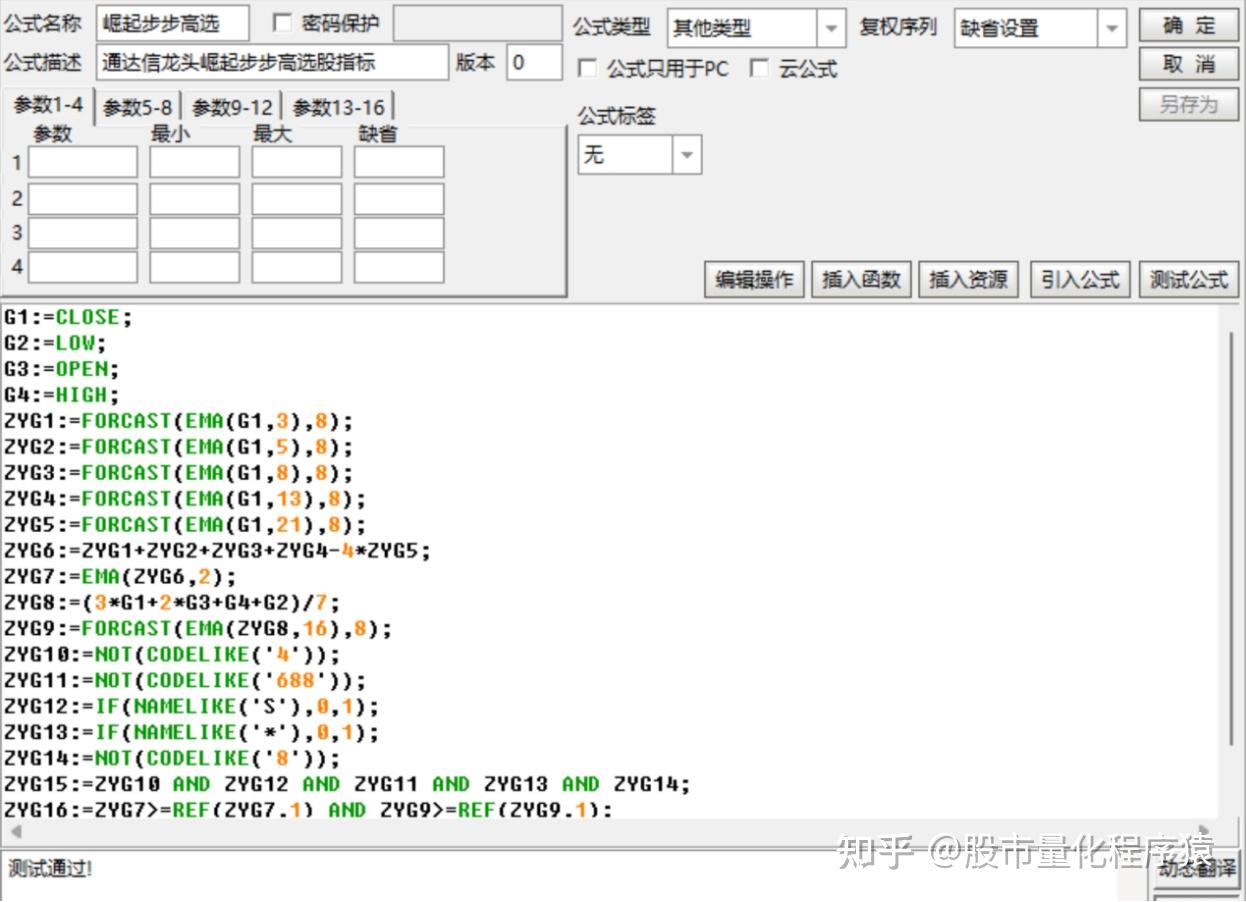Screen dimensions: 1246x902
Task: Click the 编辑操作 button
Action: coord(753,280)
